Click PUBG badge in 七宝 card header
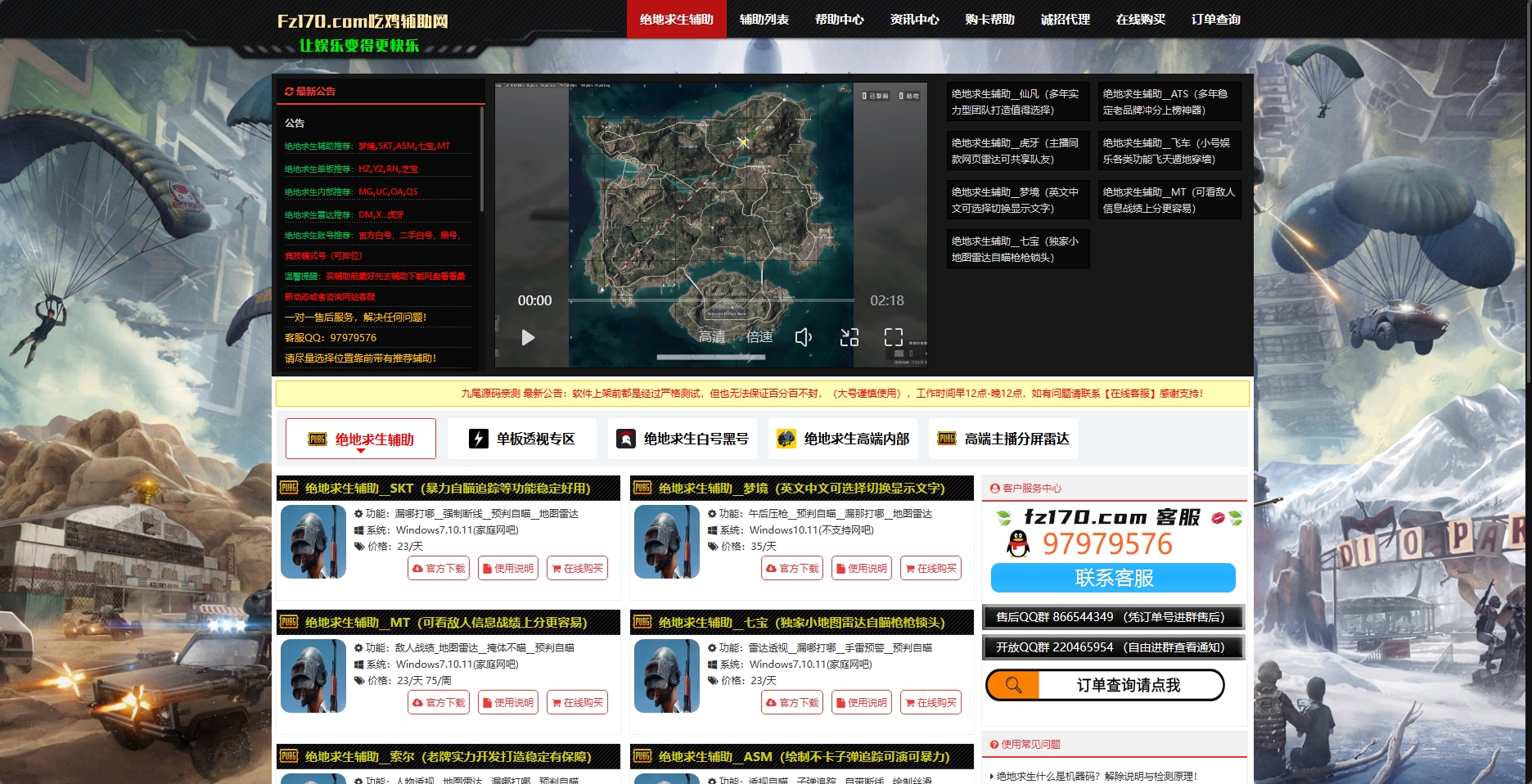 [643, 622]
